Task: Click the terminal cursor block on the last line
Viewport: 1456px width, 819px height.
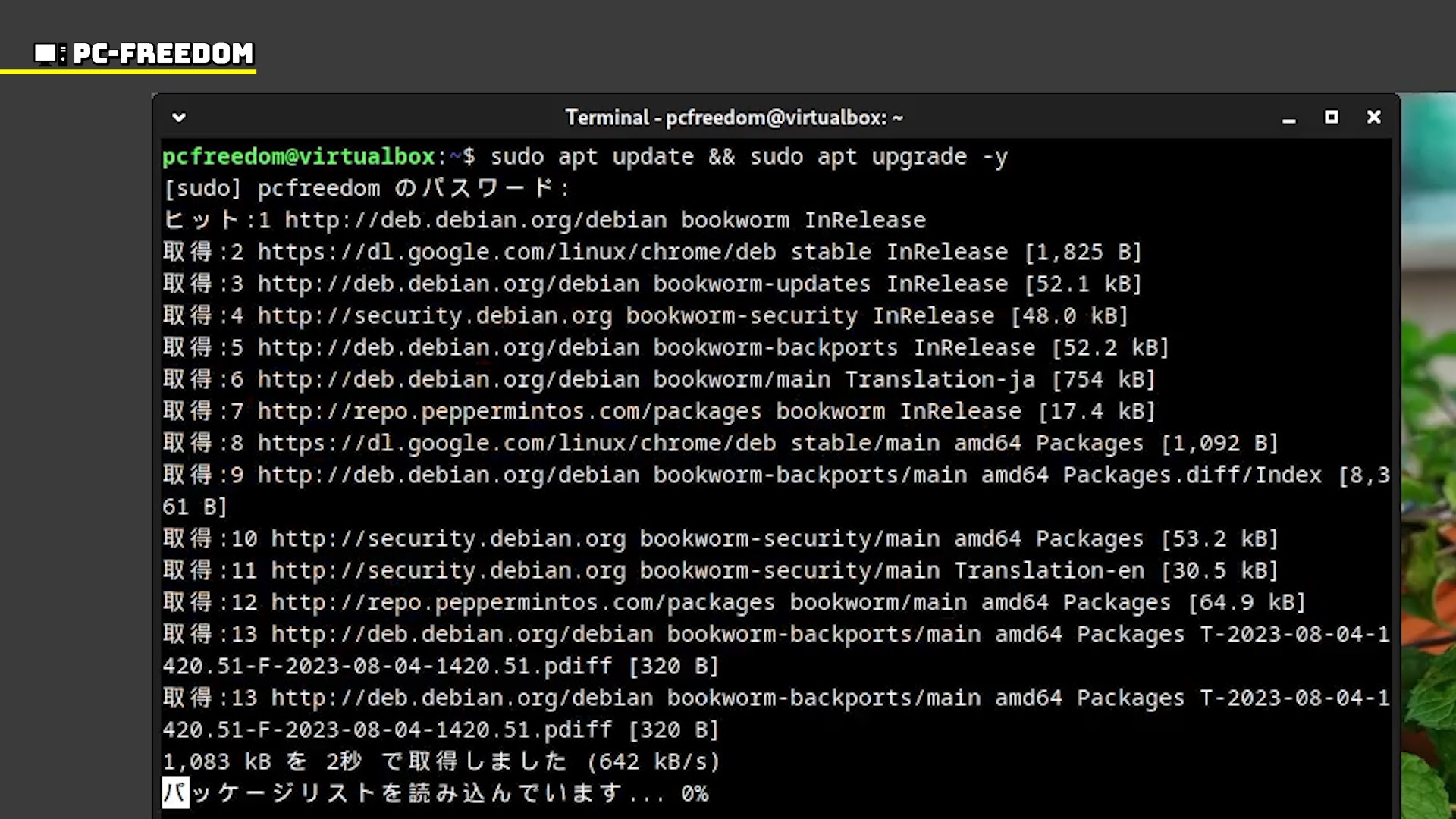Action: 175,793
